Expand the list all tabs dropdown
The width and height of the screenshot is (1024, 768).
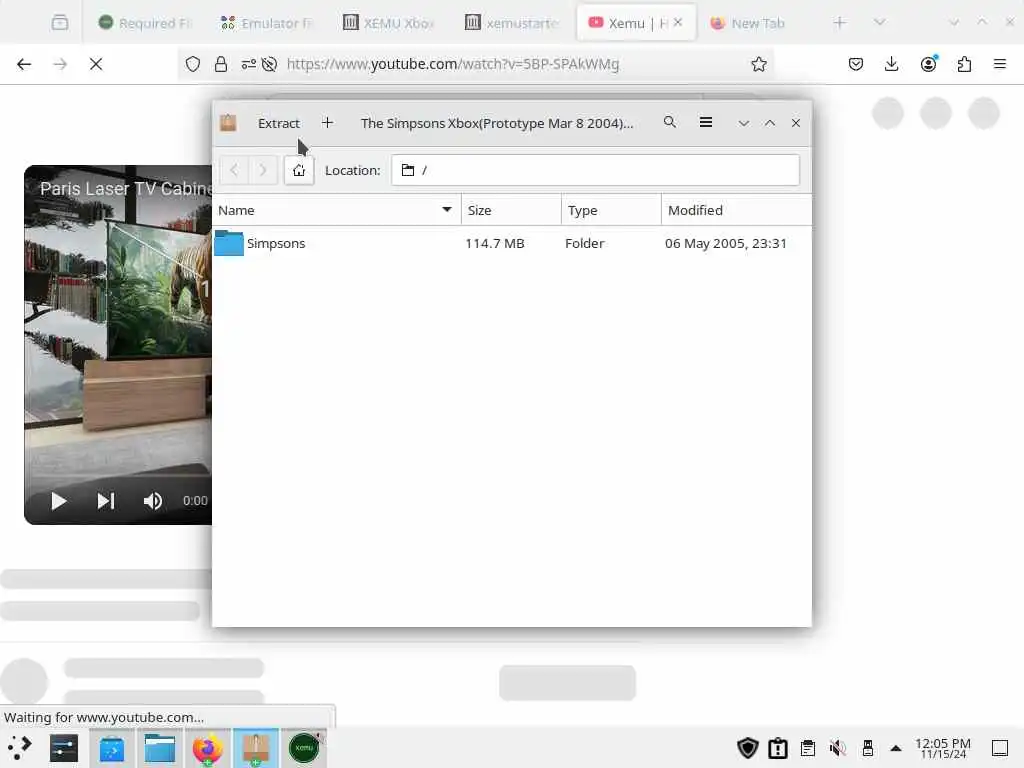879,23
